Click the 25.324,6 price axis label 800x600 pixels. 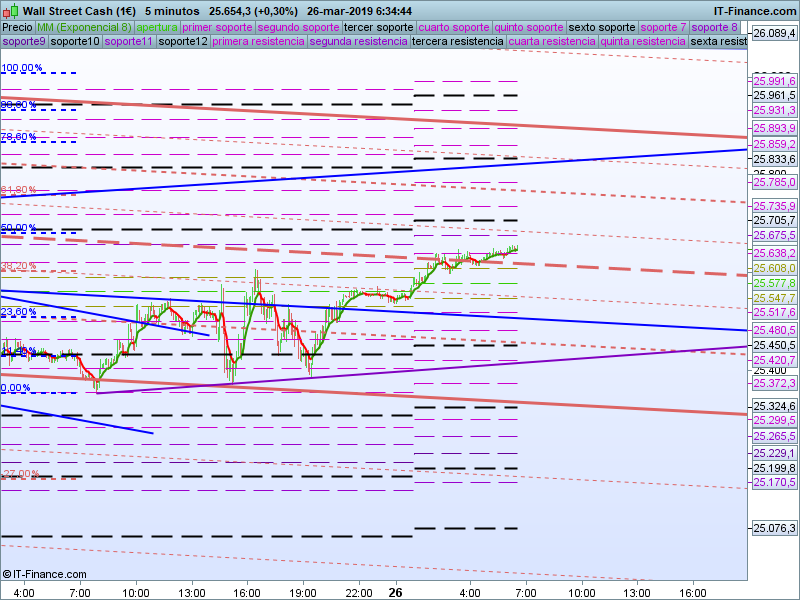pyautogui.click(x=774, y=407)
